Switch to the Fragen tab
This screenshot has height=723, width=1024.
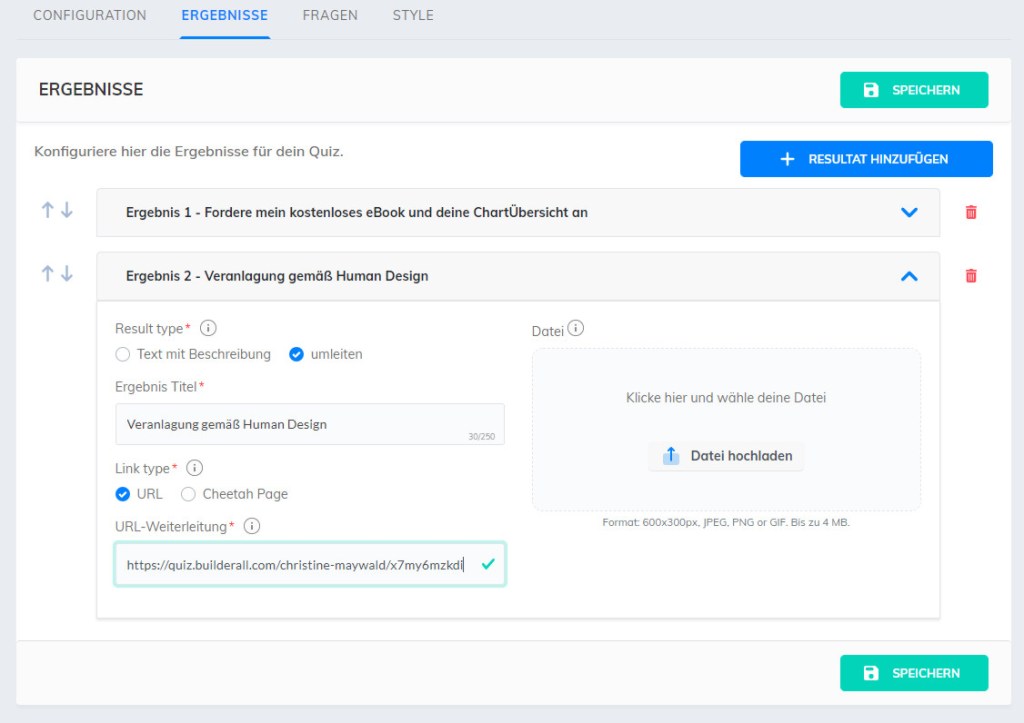coord(330,16)
